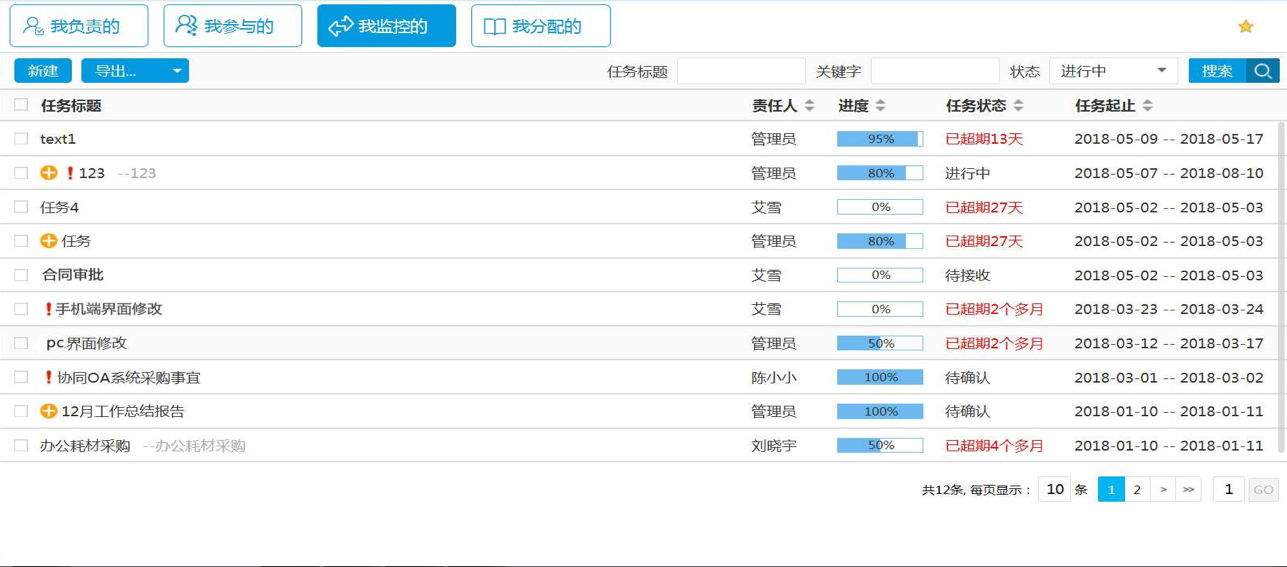Click the 95% progress bar of text1
Viewport: 1287px width, 567px height.
pyautogui.click(x=880, y=139)
